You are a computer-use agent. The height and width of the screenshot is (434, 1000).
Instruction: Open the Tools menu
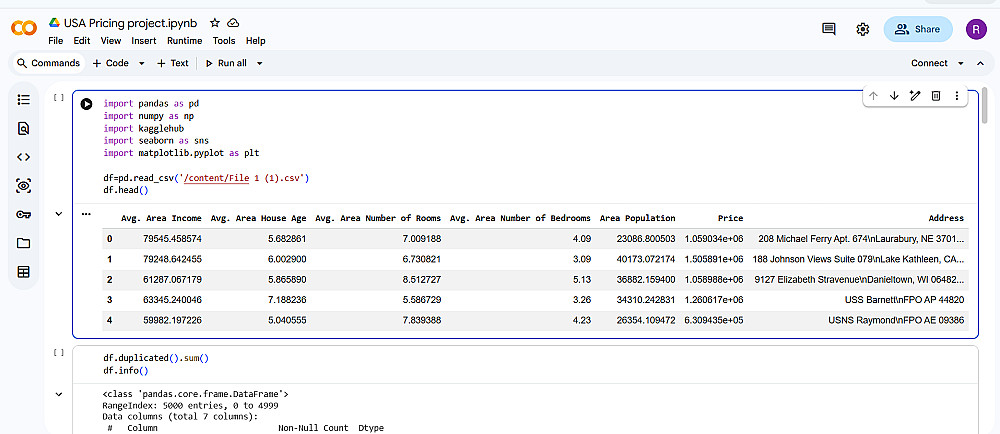pyautogui.click(x=224, y=41)
